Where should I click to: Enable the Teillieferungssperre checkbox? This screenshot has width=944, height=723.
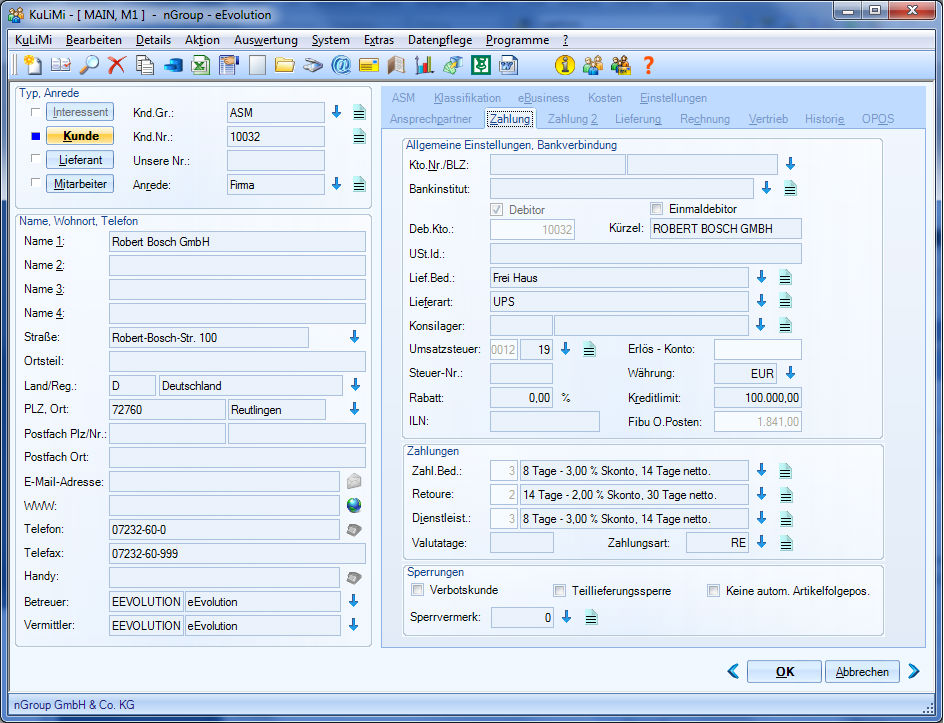pyautogui.click(x=559, y=591)
